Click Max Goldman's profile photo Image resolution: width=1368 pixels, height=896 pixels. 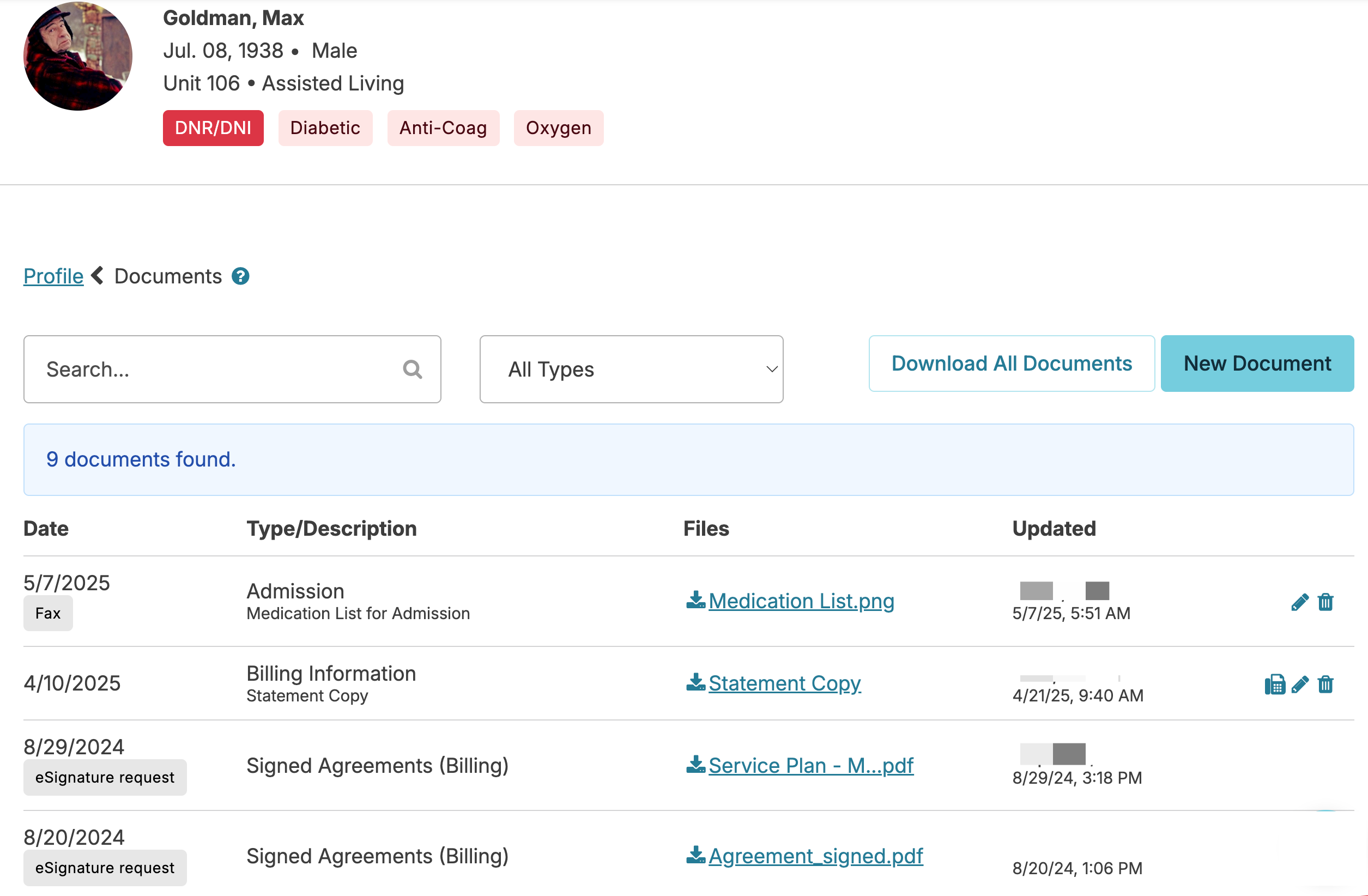pos(77,56)
